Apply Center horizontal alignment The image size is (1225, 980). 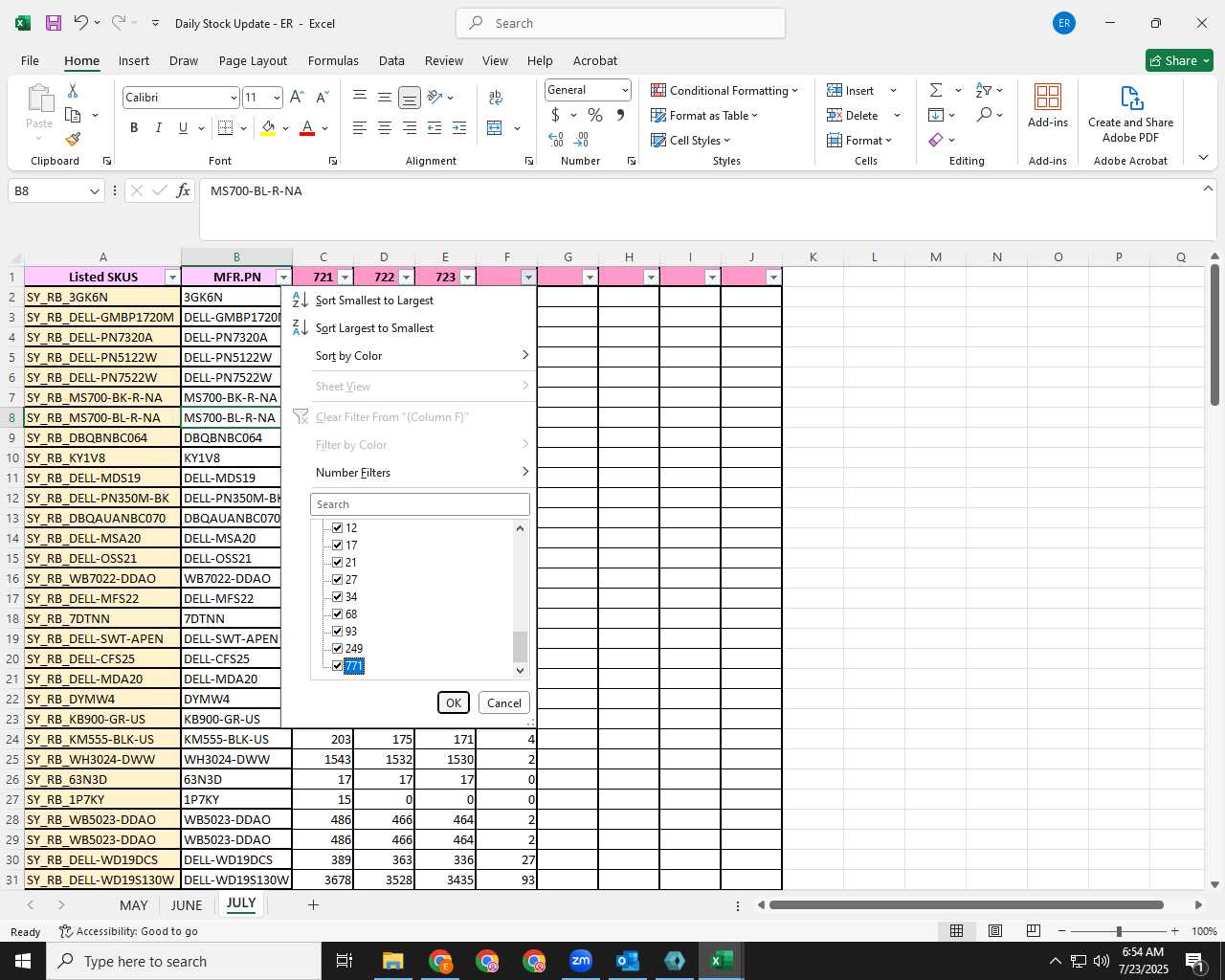click(x=384, y=128)
